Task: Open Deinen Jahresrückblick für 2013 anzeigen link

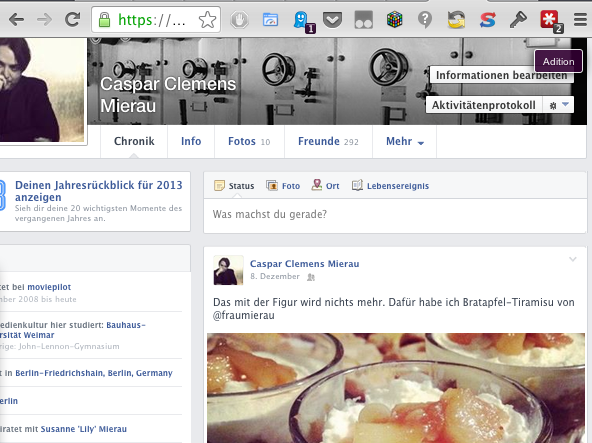Action: pyautogui.click(x=99, y=191)
